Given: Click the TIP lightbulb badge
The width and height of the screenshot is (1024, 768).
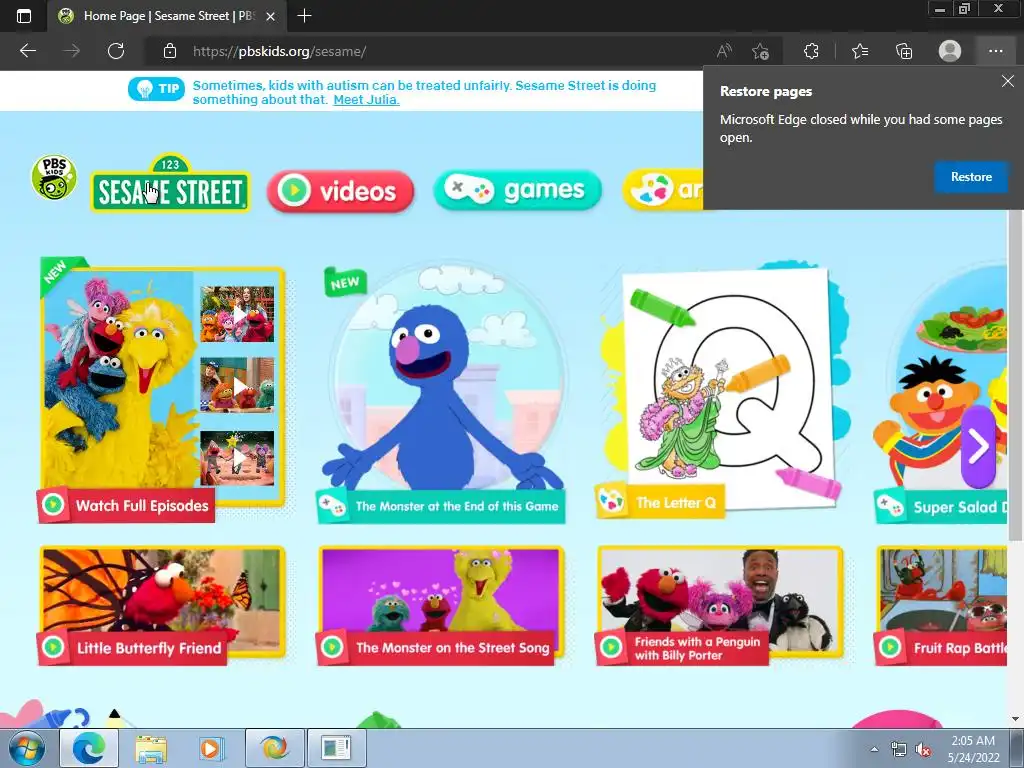Looking at the screenshot, I should tap(156, 89).
